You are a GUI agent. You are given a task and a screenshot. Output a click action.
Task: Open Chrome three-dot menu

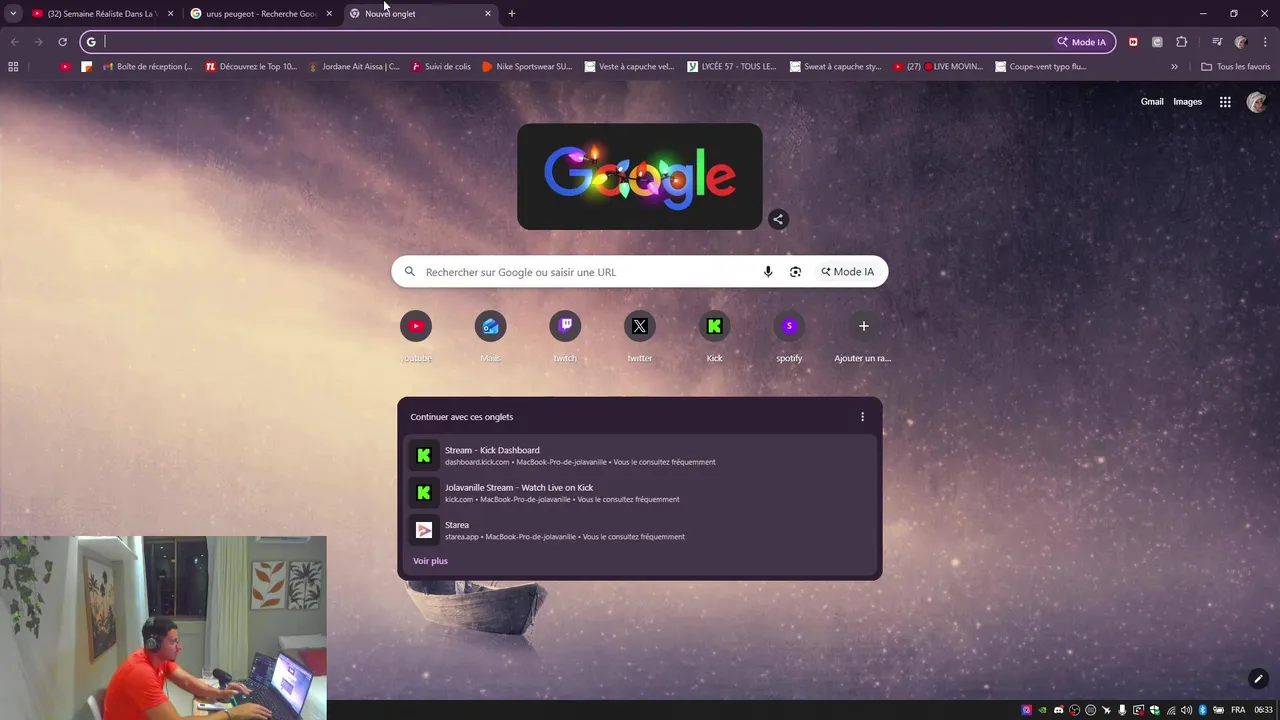coord(1265,42)
